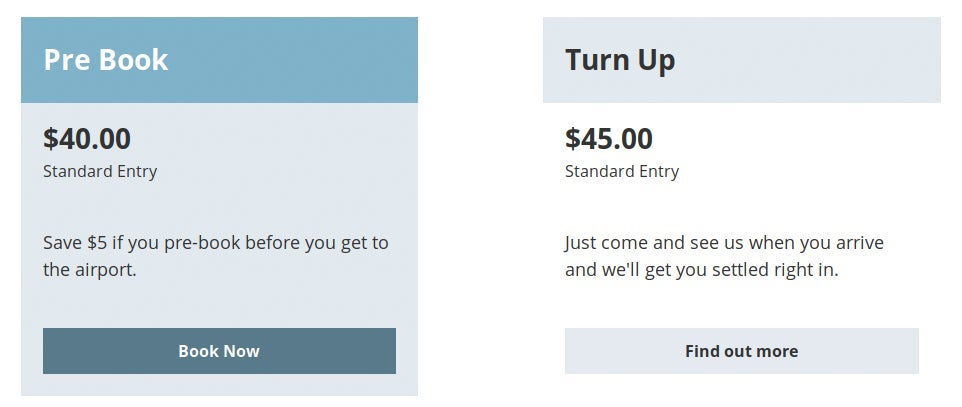Click the $45.00 price
This screenshot has width=962, height=407.
[x=609, y=138]
